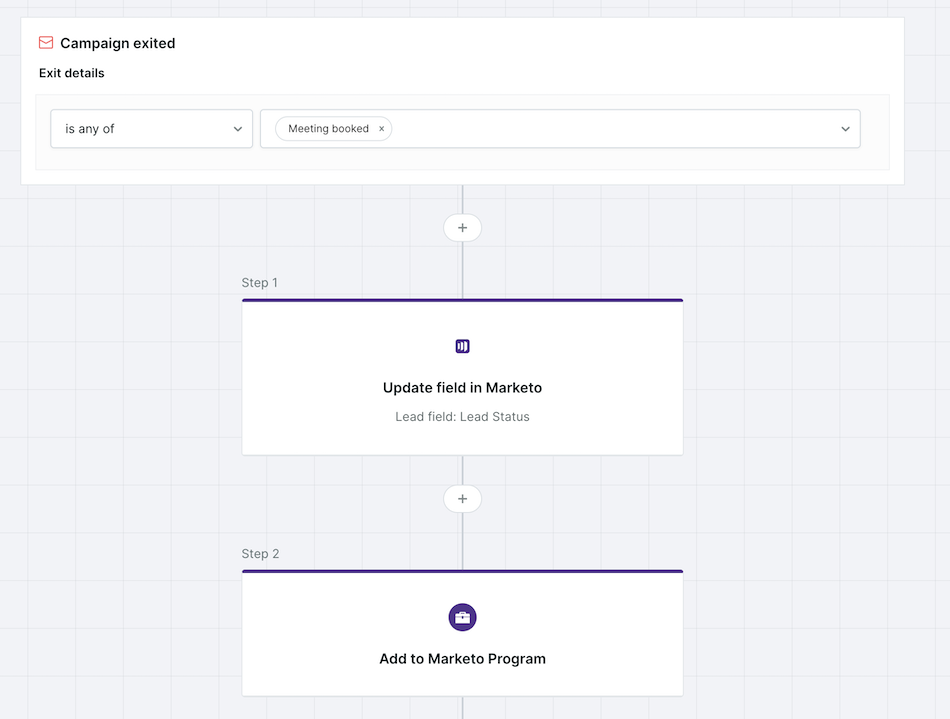Add a step above Step 1
Viewport: 950px width, 719px height.
click(462, 228)
